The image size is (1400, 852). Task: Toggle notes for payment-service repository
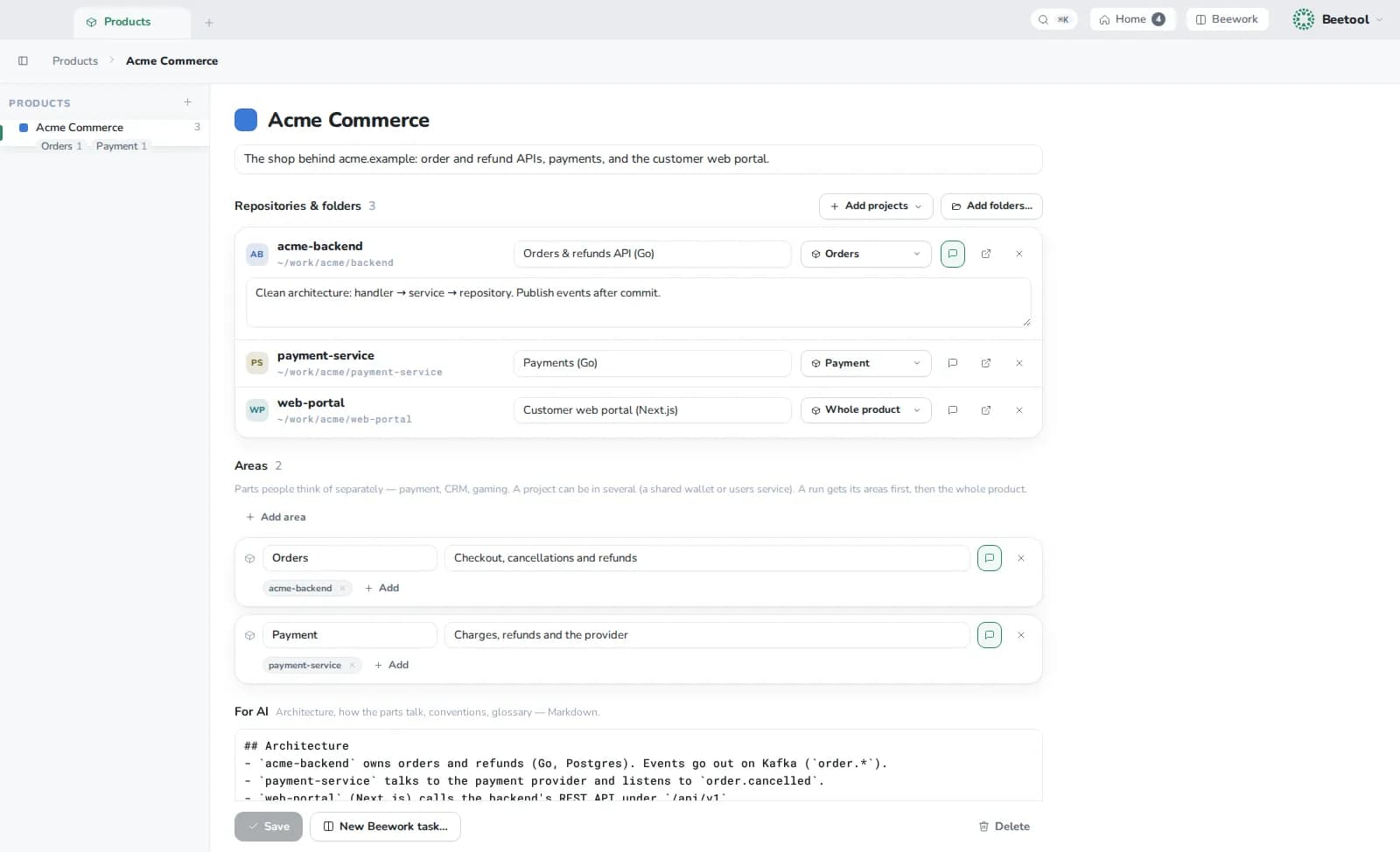pyautogui.click(x=952, y=363)
